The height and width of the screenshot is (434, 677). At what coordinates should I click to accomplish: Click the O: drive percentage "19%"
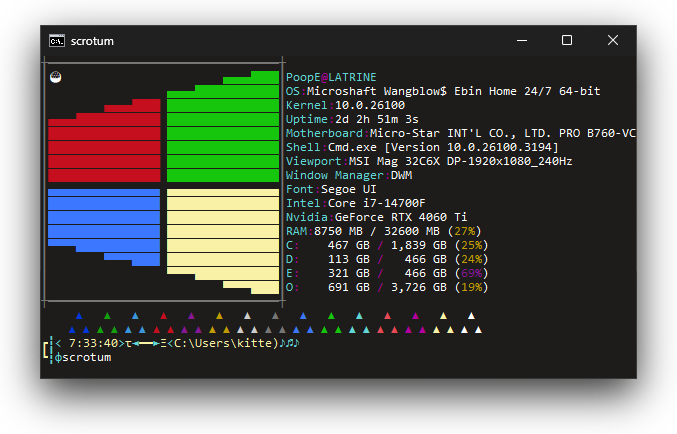coord(471,287)
